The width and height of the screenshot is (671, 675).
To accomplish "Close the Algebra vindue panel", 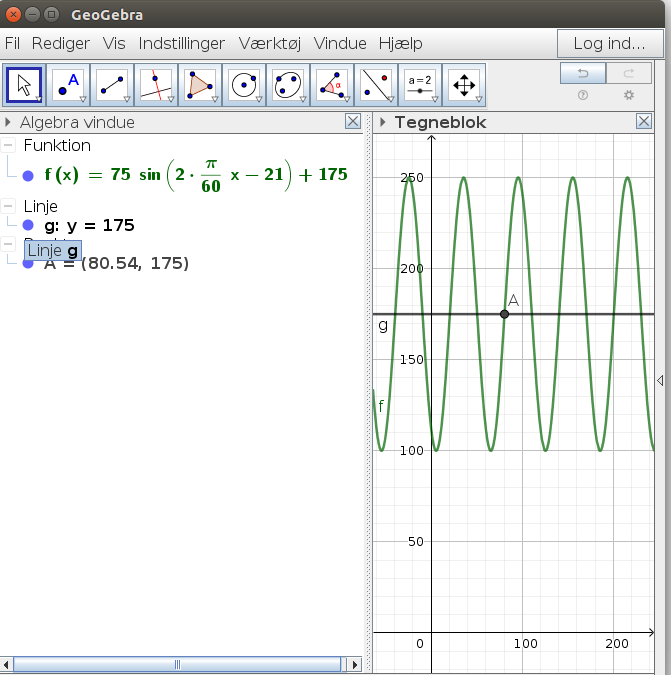I will click(x=353, y=121).
